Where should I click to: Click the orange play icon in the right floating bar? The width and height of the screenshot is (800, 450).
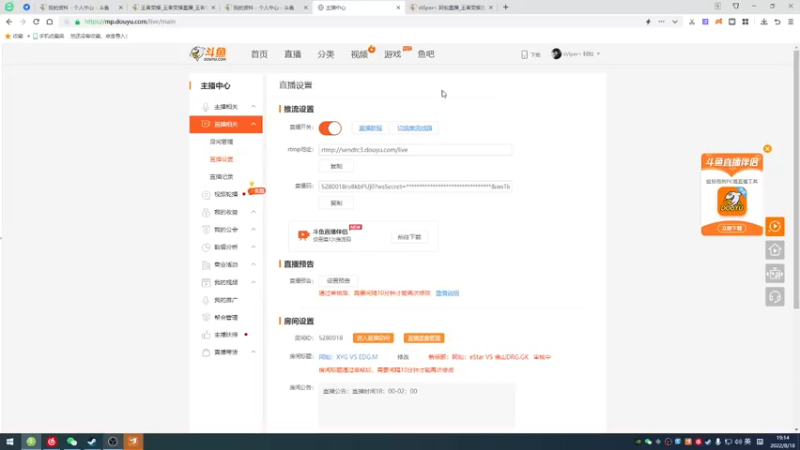click(x=774, y=226)
